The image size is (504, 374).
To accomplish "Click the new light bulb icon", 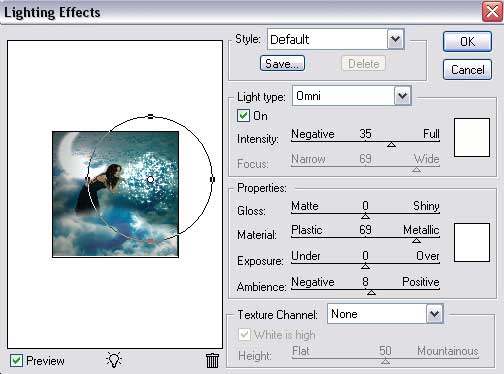I will tap(114, 360).
